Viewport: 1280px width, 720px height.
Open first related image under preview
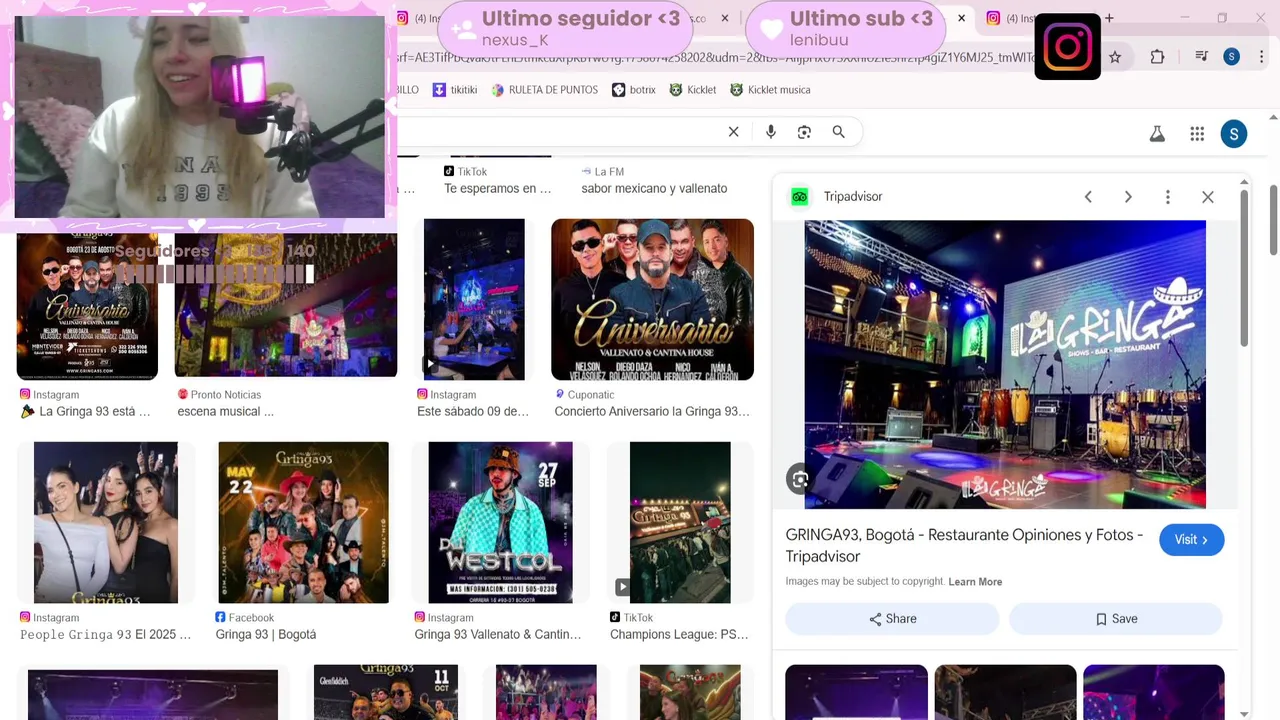856,692
